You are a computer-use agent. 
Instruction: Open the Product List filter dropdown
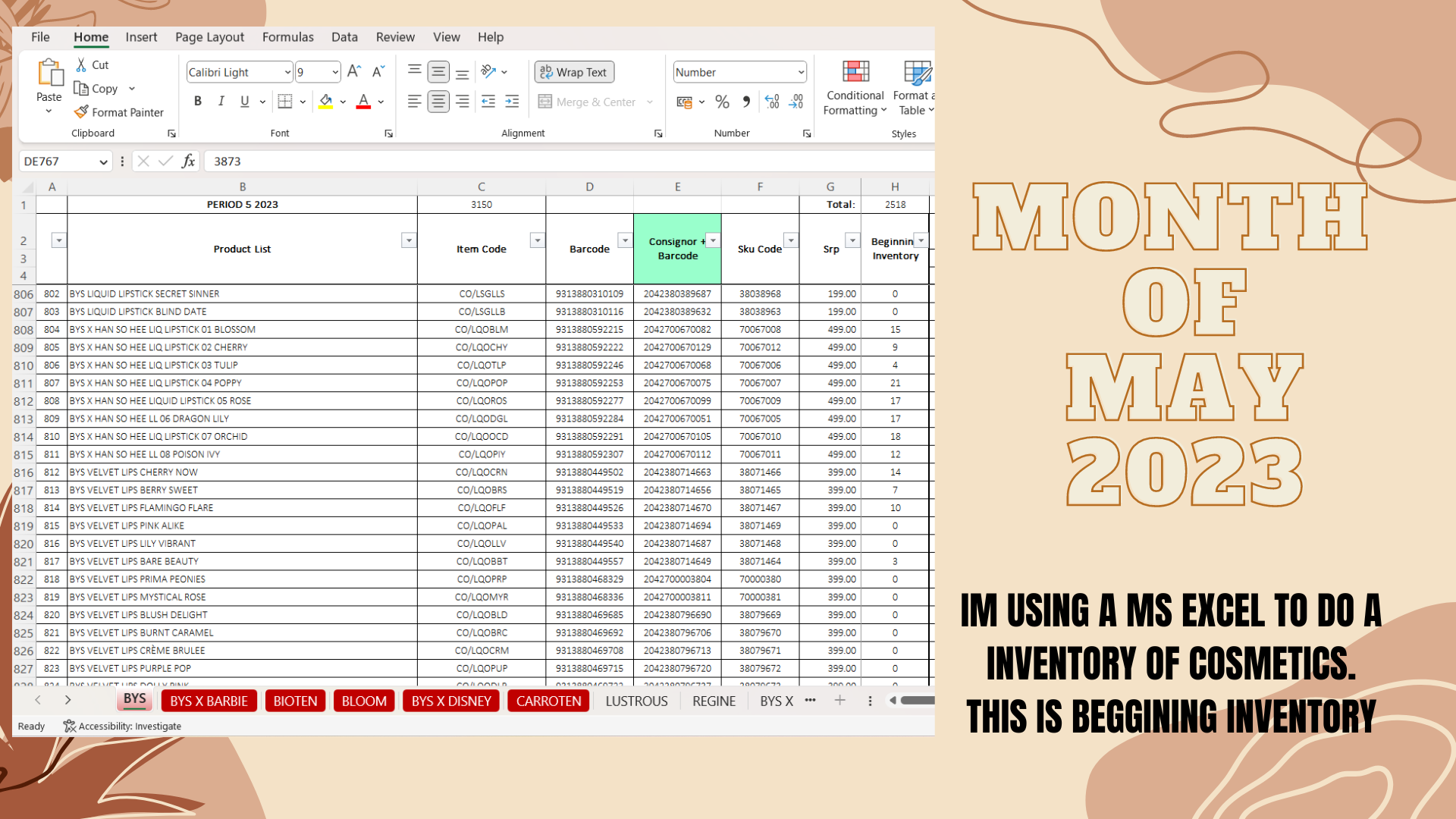coord(409,241)
